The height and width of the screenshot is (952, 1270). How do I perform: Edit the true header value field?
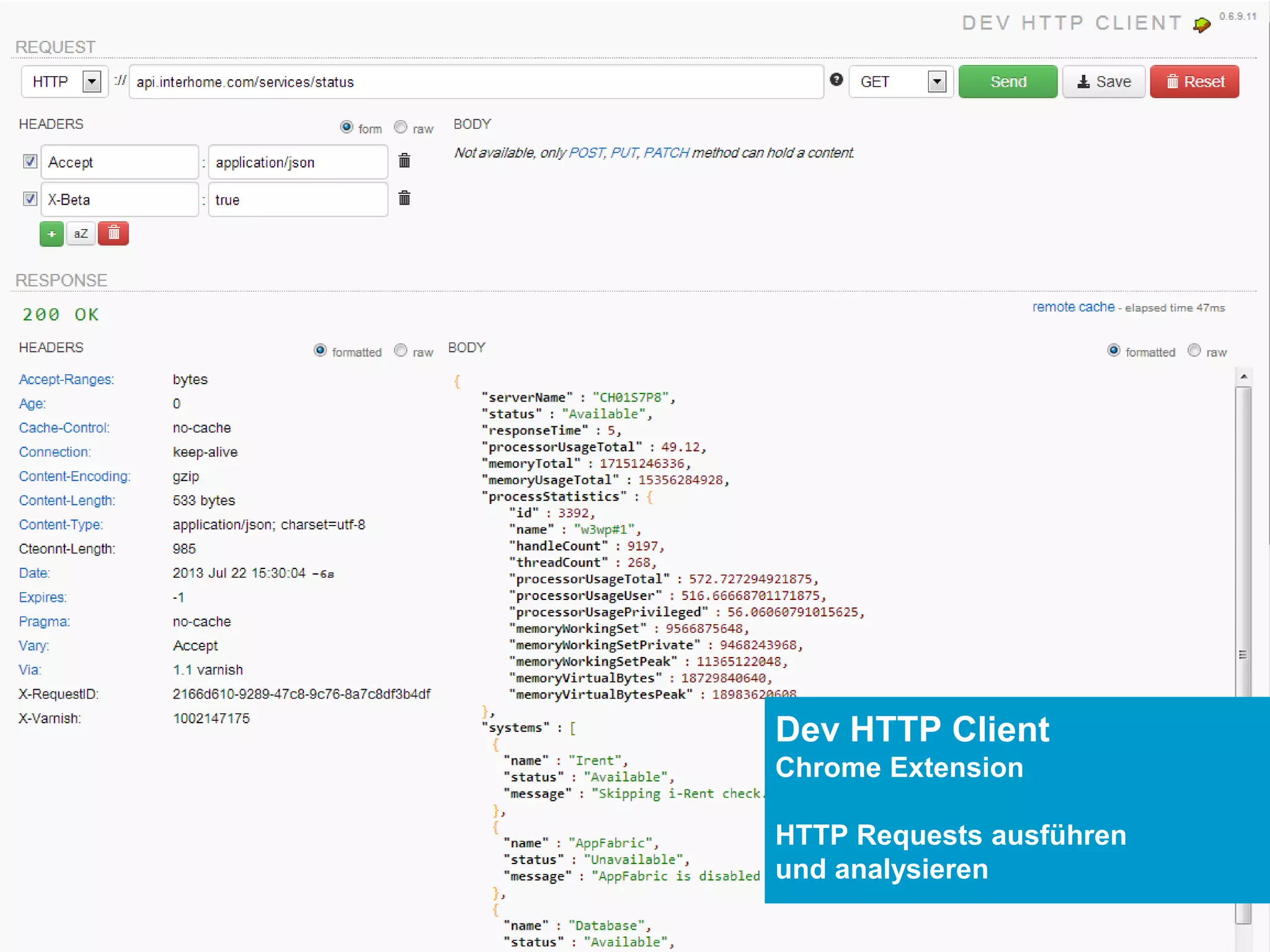298,199
